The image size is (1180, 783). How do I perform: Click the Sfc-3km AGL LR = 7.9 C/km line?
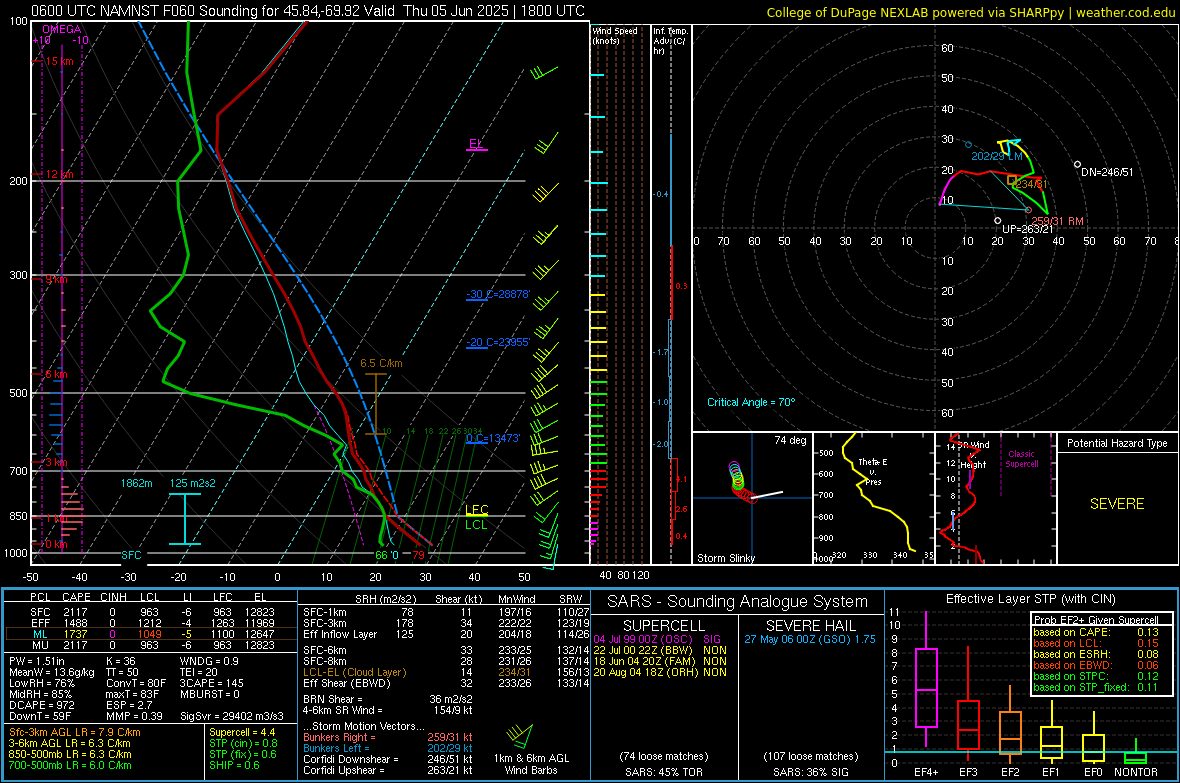point(75,733)
